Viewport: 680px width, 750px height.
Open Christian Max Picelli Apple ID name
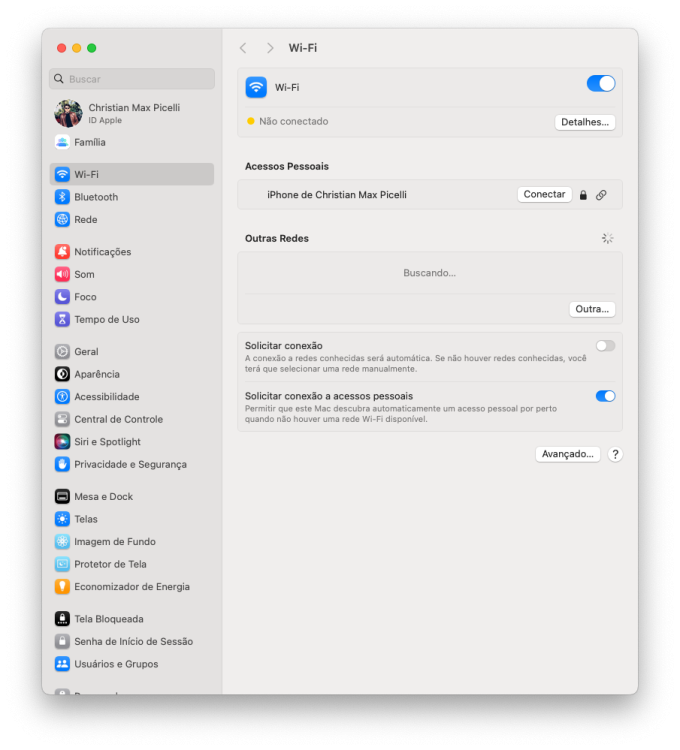134,108
